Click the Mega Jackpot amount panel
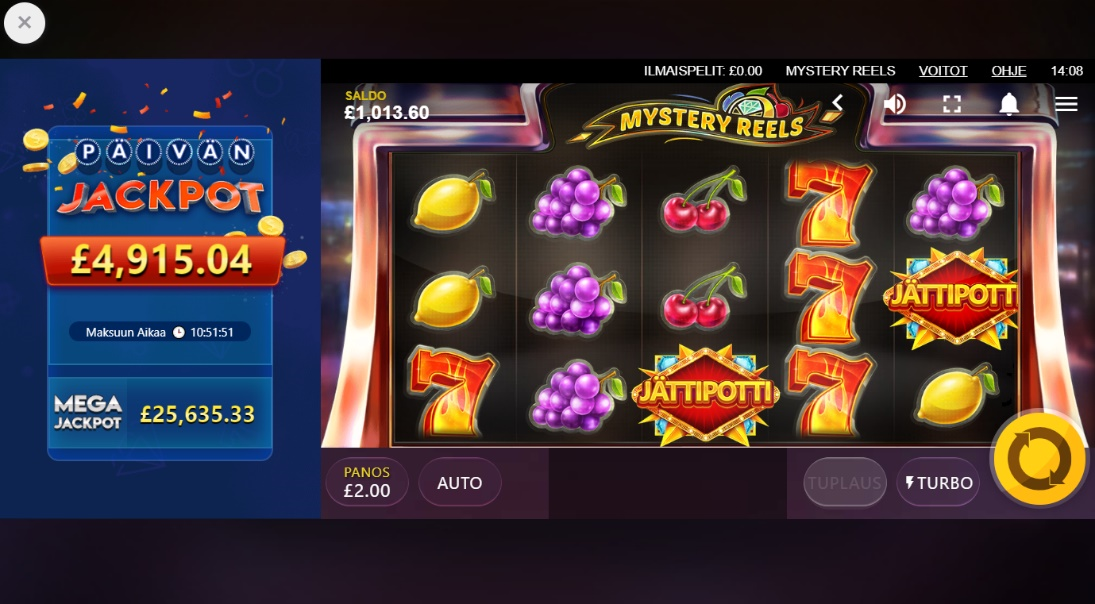The image size is (1095, 604). [x=160, y=413]
